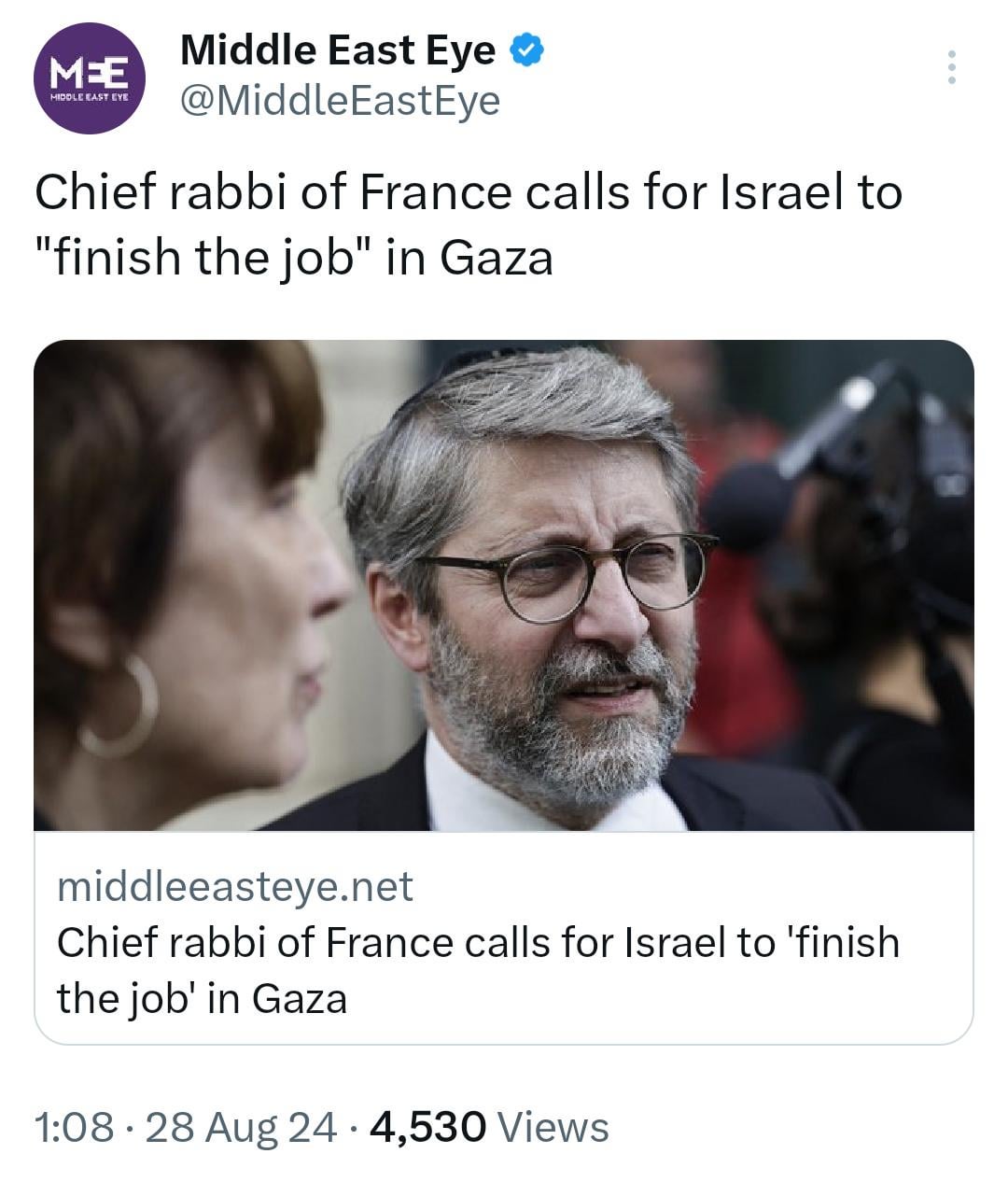Click the Middle East Eye display name

point(338,50)
